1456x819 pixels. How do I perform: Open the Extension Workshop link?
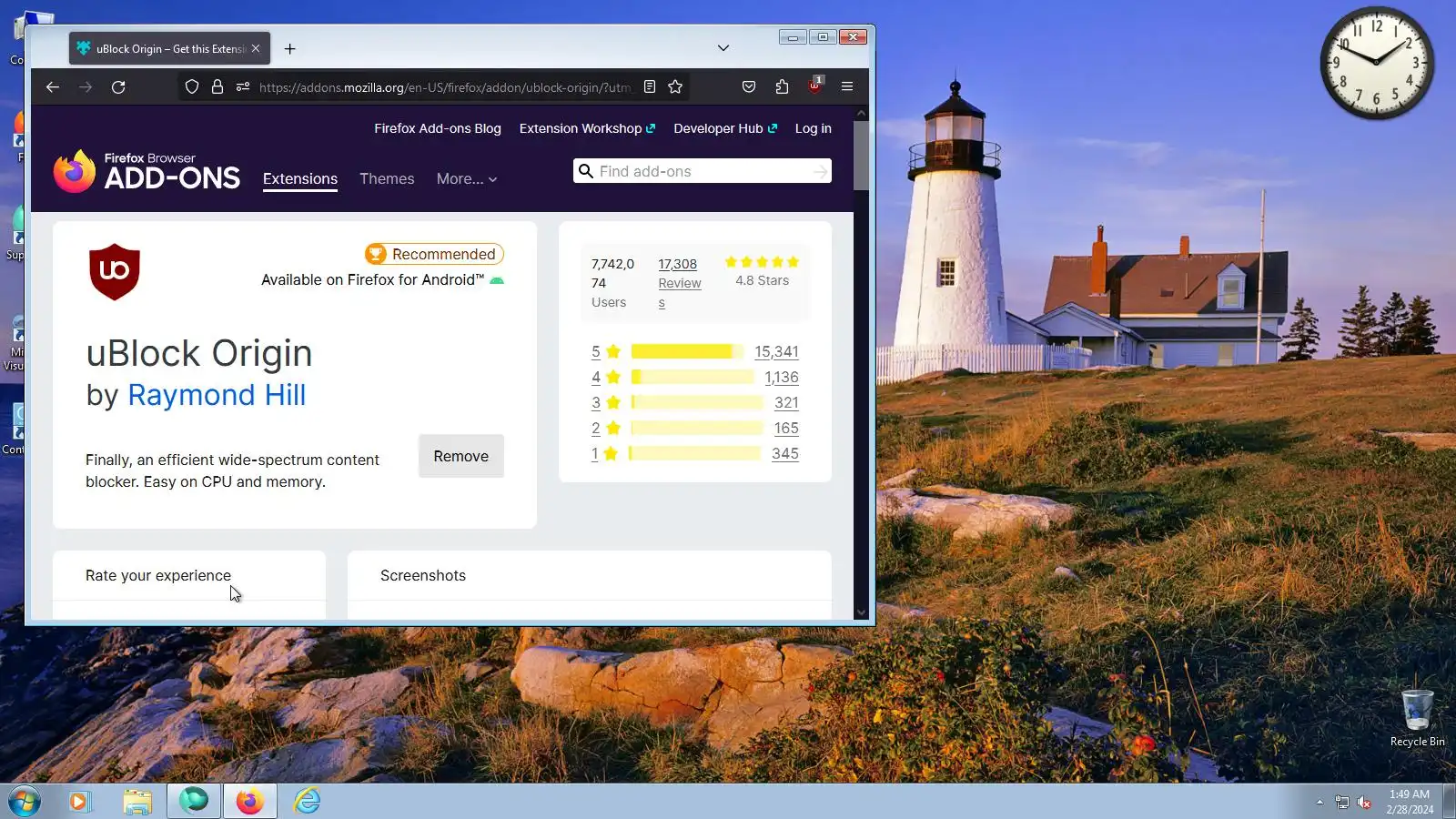pos(587,128)
